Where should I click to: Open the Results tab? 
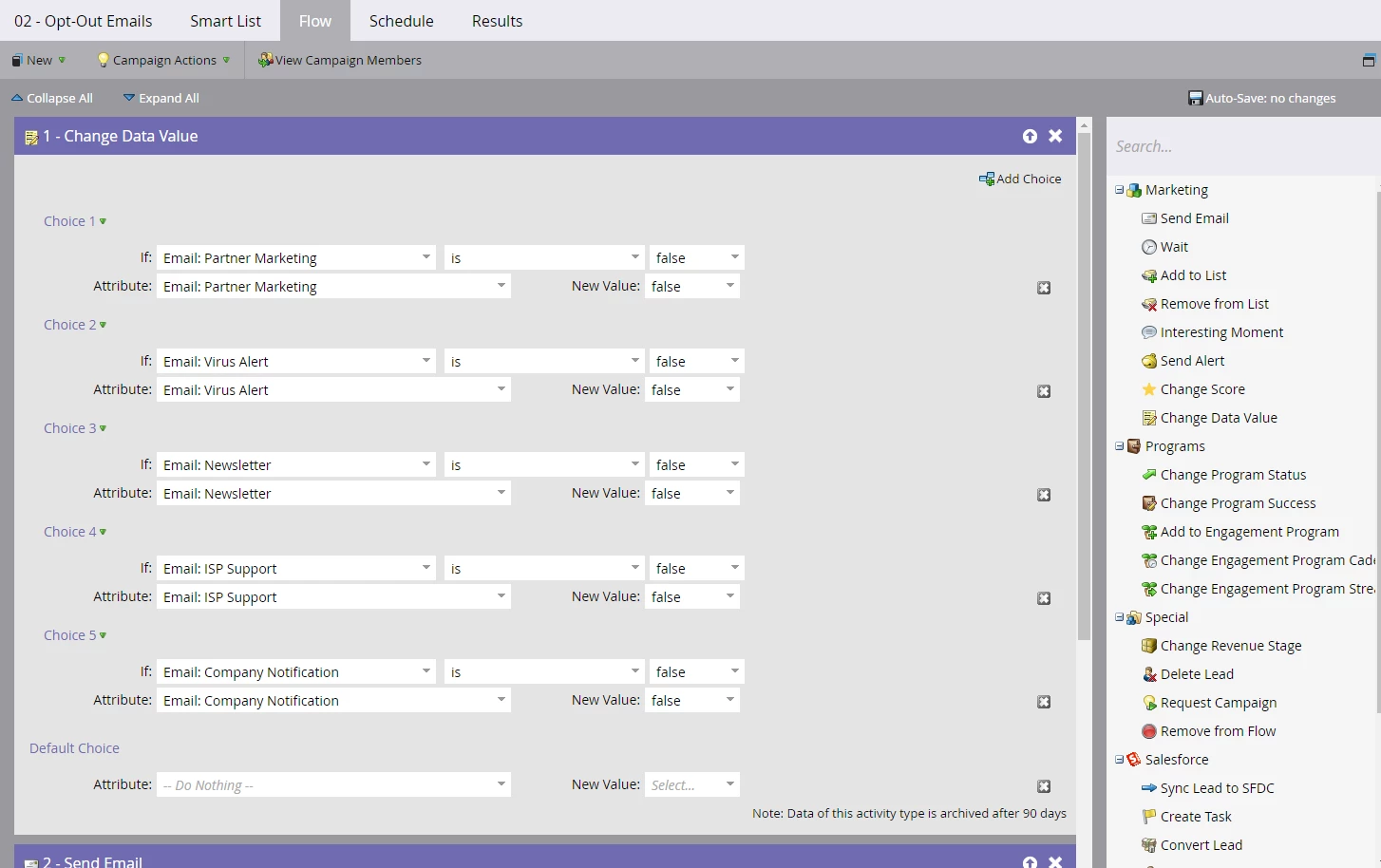click(497, 21)
